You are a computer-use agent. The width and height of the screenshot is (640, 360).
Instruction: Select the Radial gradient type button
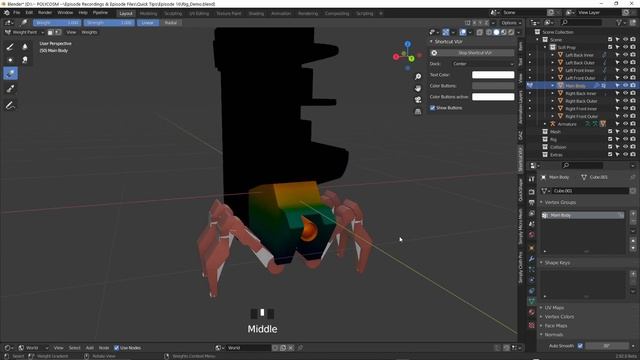(x=171, y=23)
